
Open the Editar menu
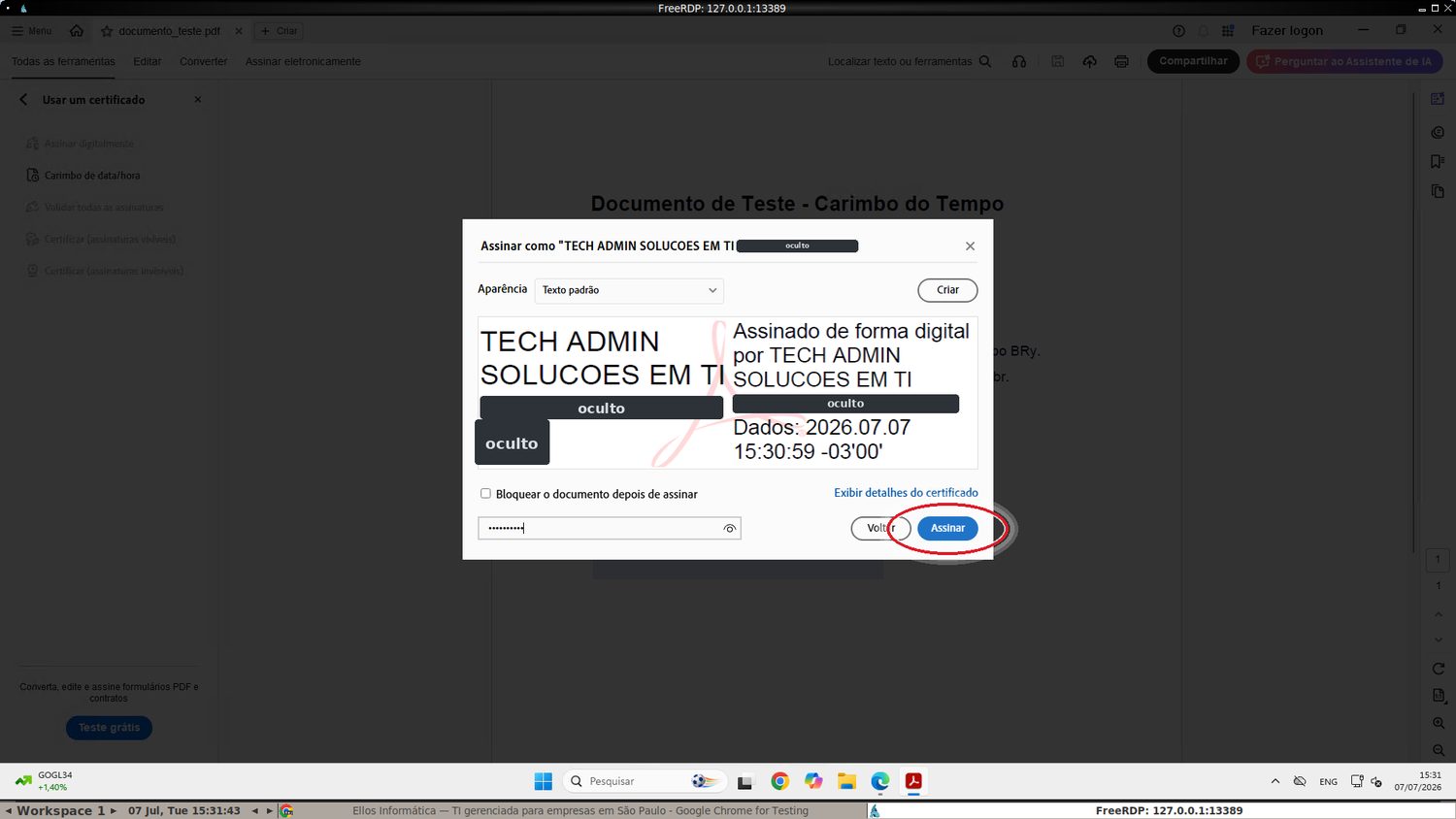(148, 61)
